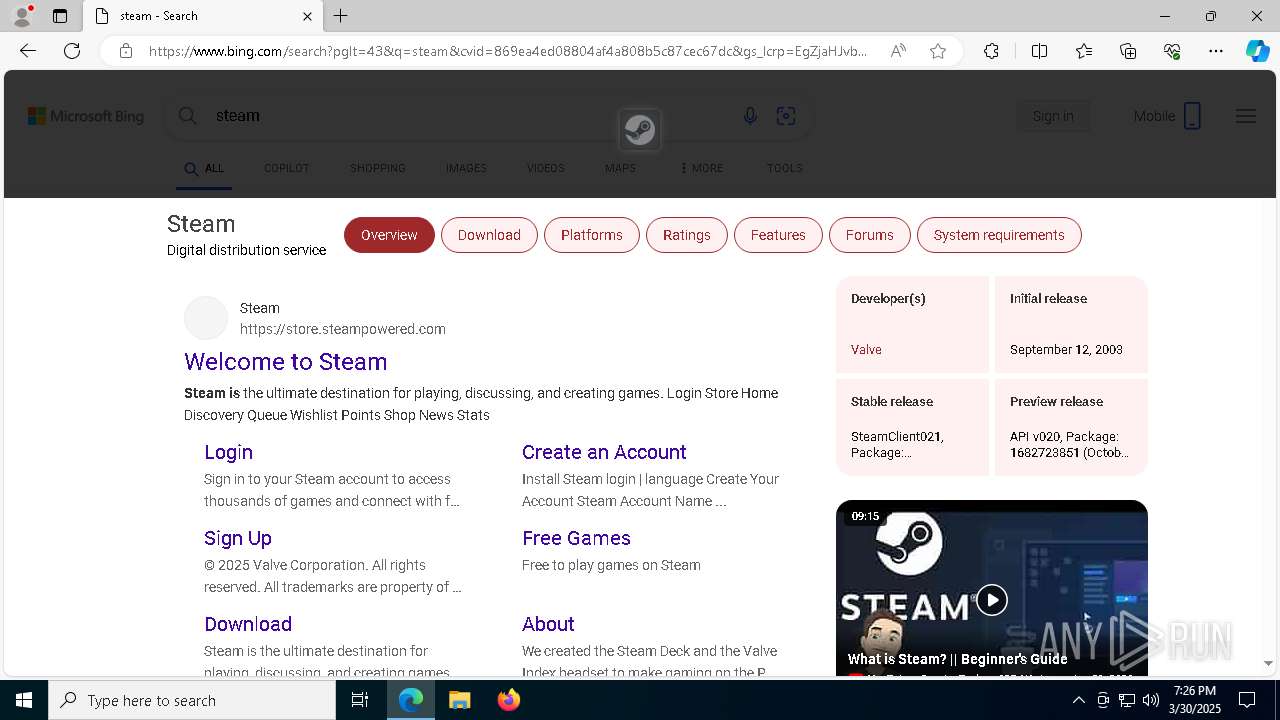
Task: Expand the MORE menu
Action: [702, 168]
